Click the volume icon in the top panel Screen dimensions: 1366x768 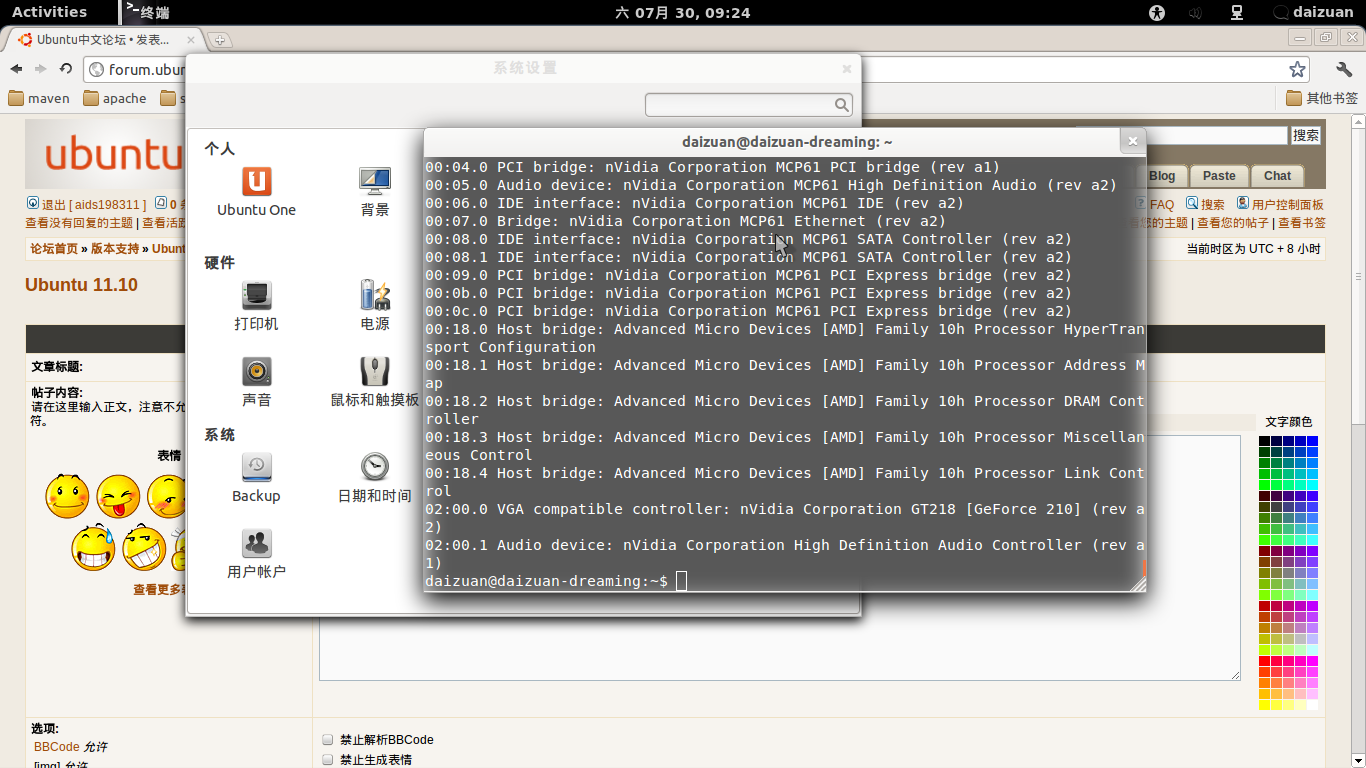click(1195, 13)
